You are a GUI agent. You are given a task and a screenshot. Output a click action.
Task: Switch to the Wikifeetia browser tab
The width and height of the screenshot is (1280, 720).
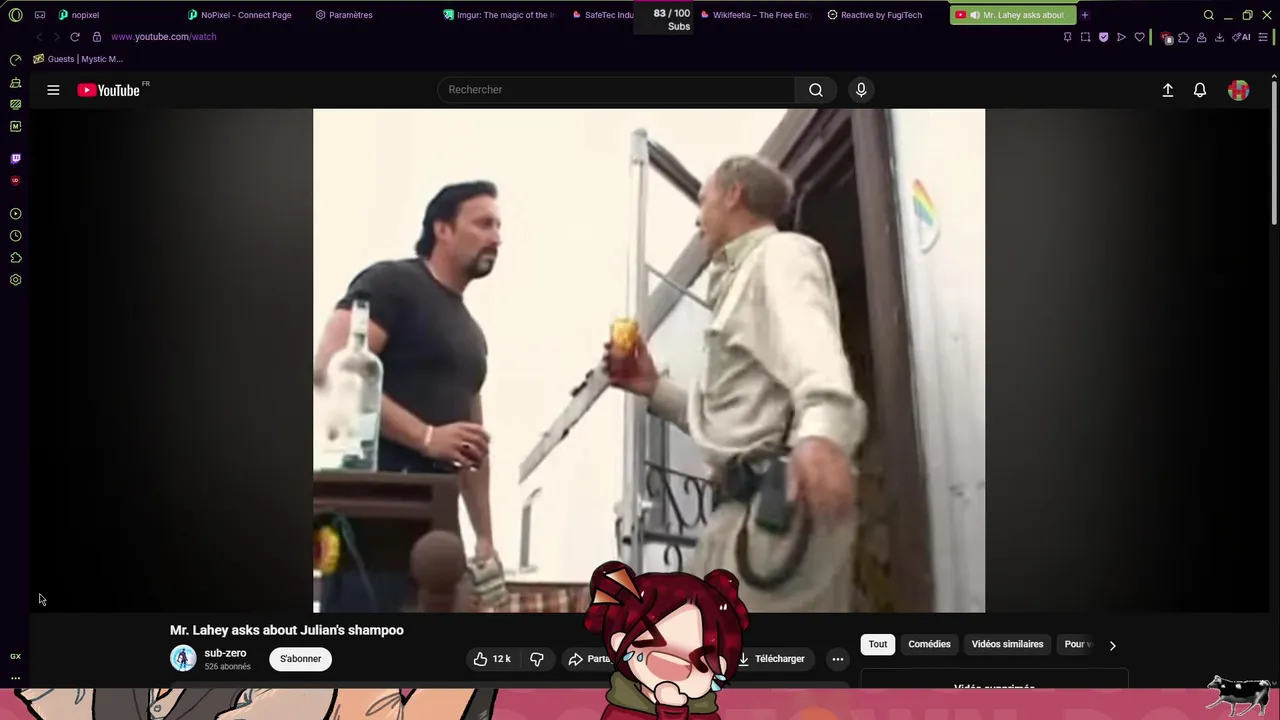762,15
